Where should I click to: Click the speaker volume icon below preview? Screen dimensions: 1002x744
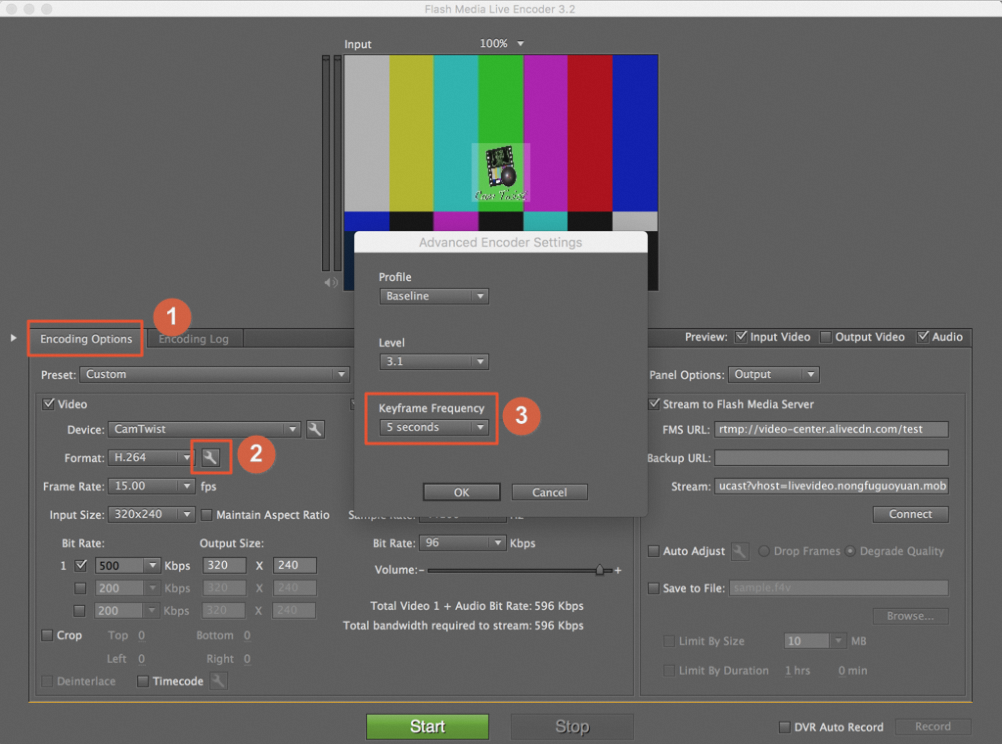330,283
